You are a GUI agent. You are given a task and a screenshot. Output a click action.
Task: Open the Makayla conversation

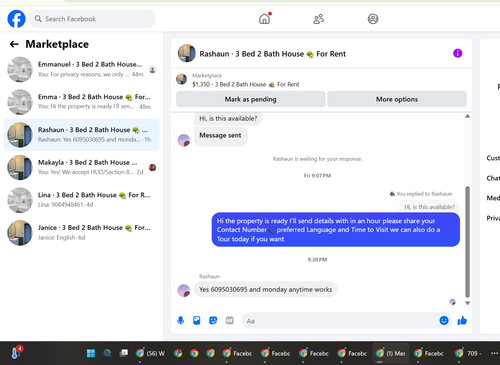(82, 167)
